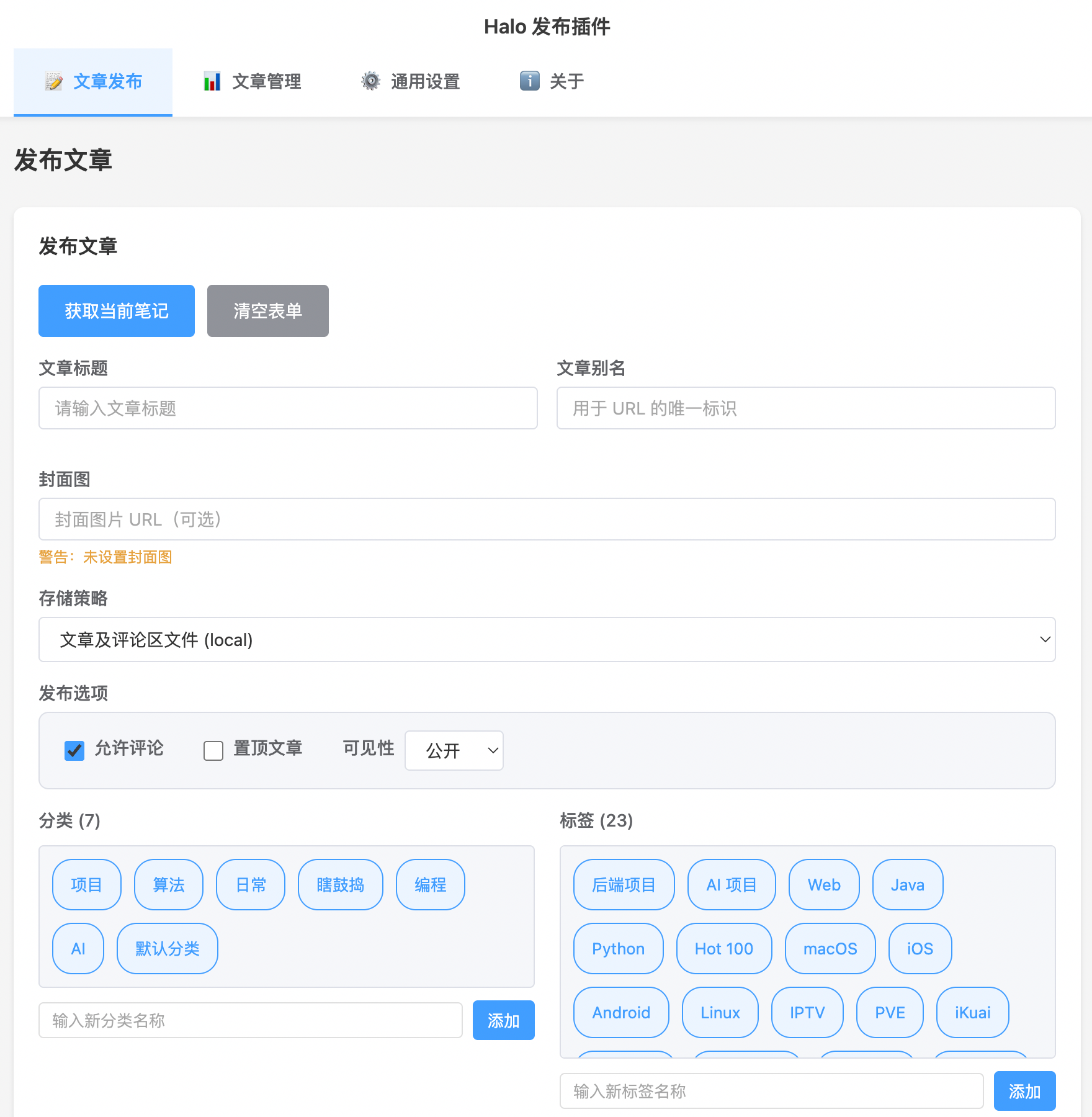
Task: Select the AI 项目 tag
Action: 732,885
